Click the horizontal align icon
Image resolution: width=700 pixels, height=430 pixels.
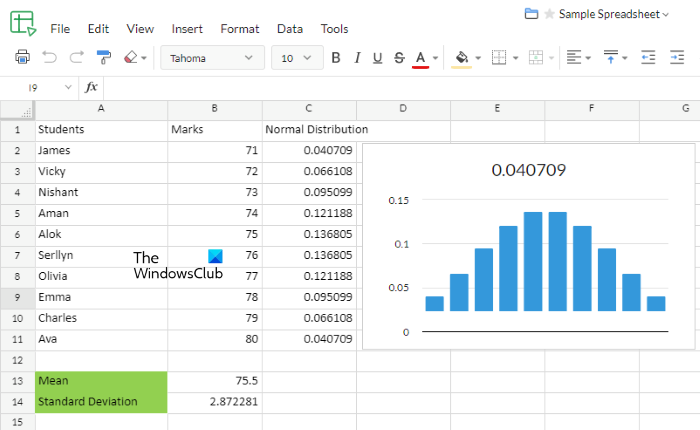pyautogui.click(x=574, y=58)
